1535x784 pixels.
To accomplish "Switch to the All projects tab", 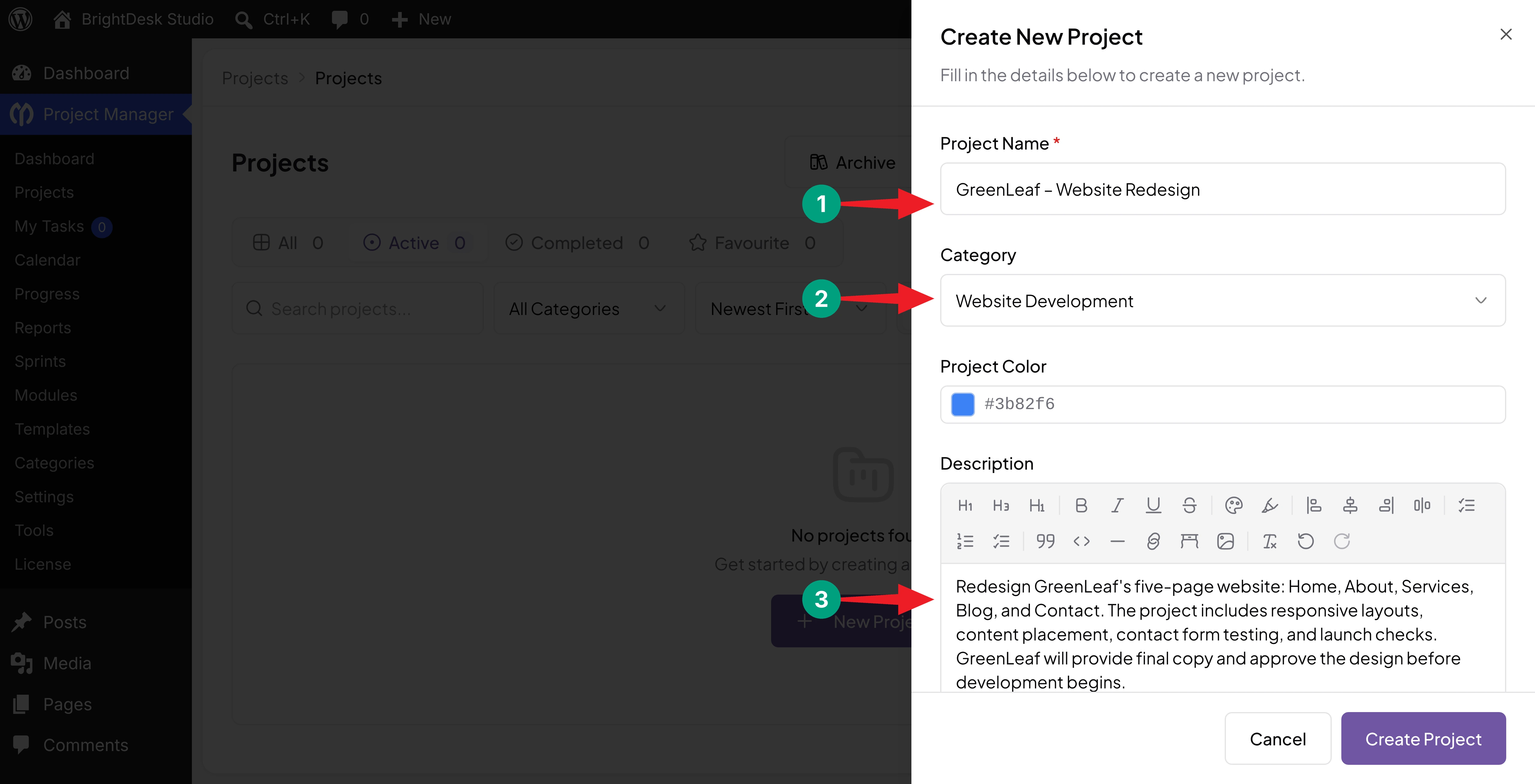I will [x=288, y=242].
